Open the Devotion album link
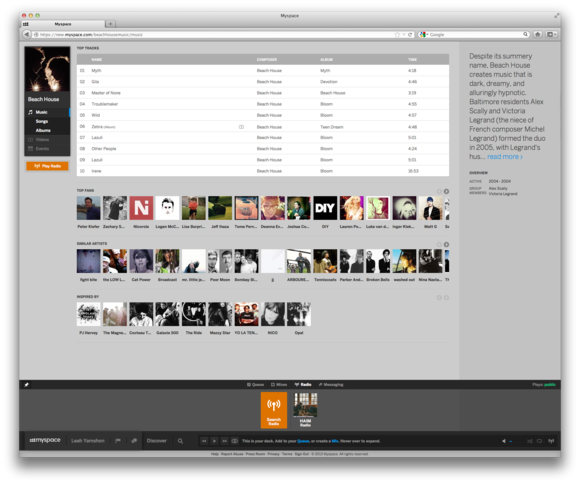This screenshot has height=484, width=580. [329, 82]
